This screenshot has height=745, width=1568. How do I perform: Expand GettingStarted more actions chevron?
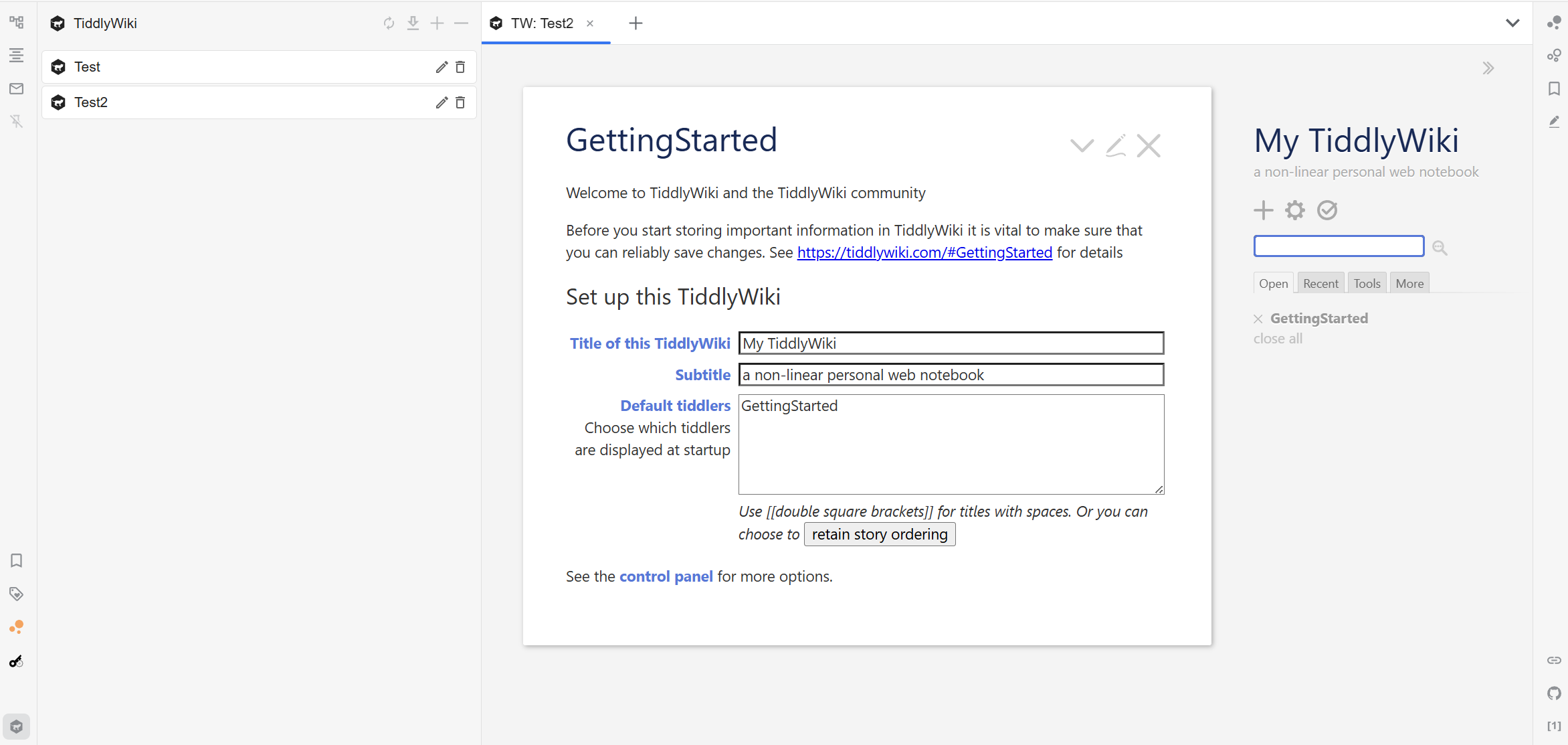(x=1082, y=145)
